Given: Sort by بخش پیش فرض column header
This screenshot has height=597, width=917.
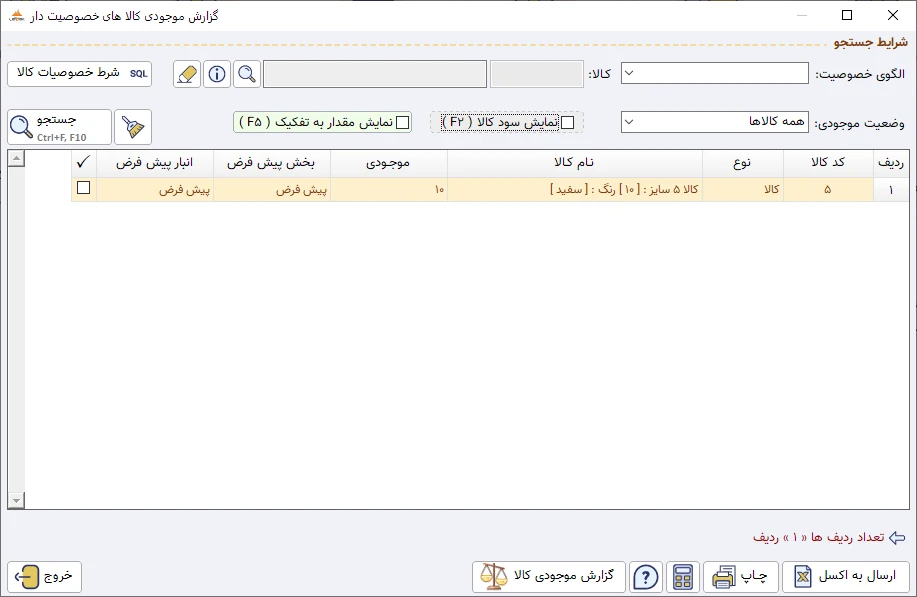Looking at the screenshot, I should [272, 163].
